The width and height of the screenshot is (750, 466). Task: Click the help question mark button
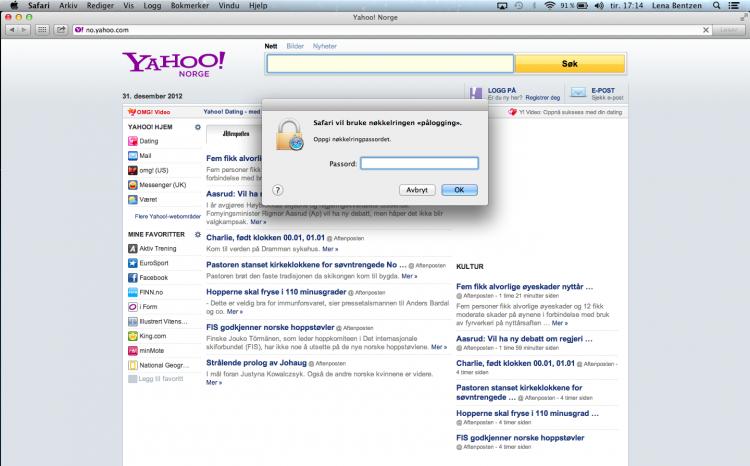(x=277, y=190)
